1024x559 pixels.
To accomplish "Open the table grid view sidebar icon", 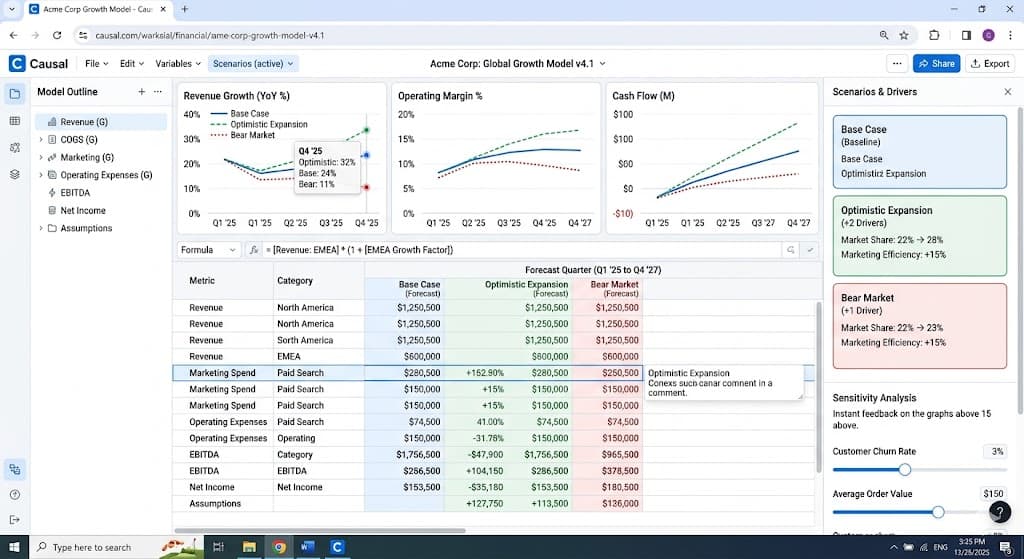I will pos(15,121).
